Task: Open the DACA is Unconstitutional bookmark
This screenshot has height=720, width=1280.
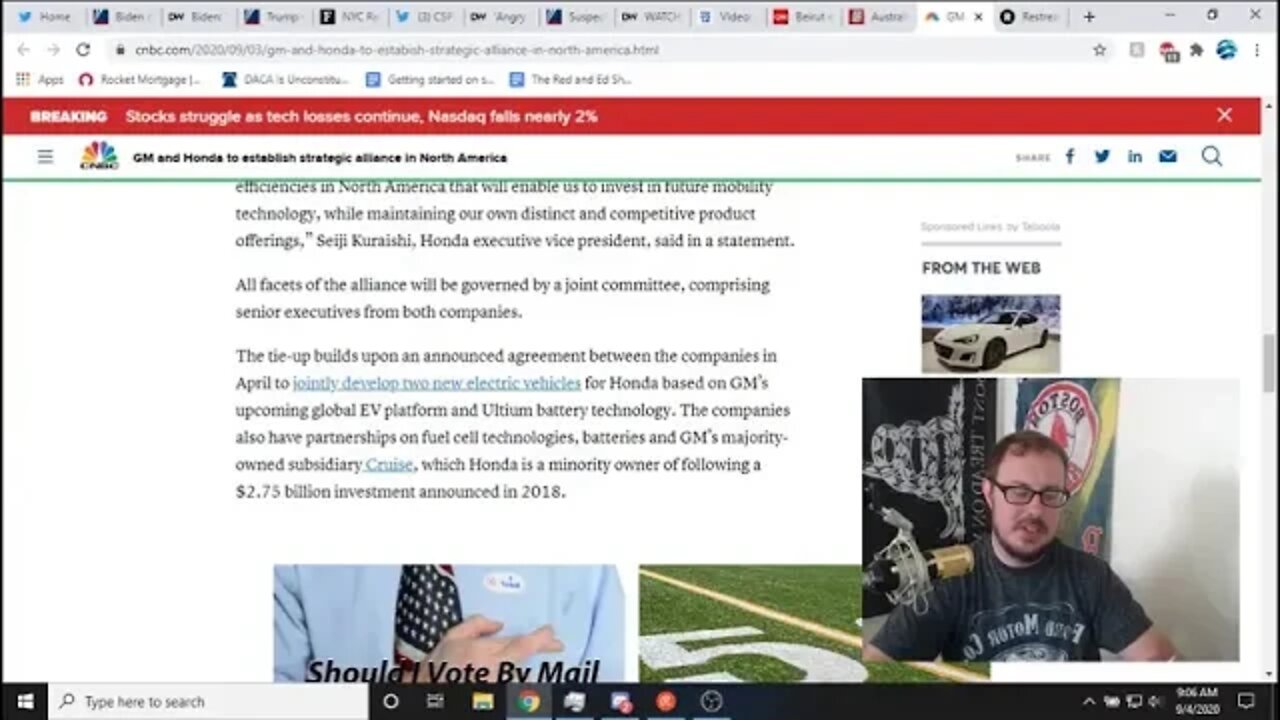Action: [x=286, y=79]
